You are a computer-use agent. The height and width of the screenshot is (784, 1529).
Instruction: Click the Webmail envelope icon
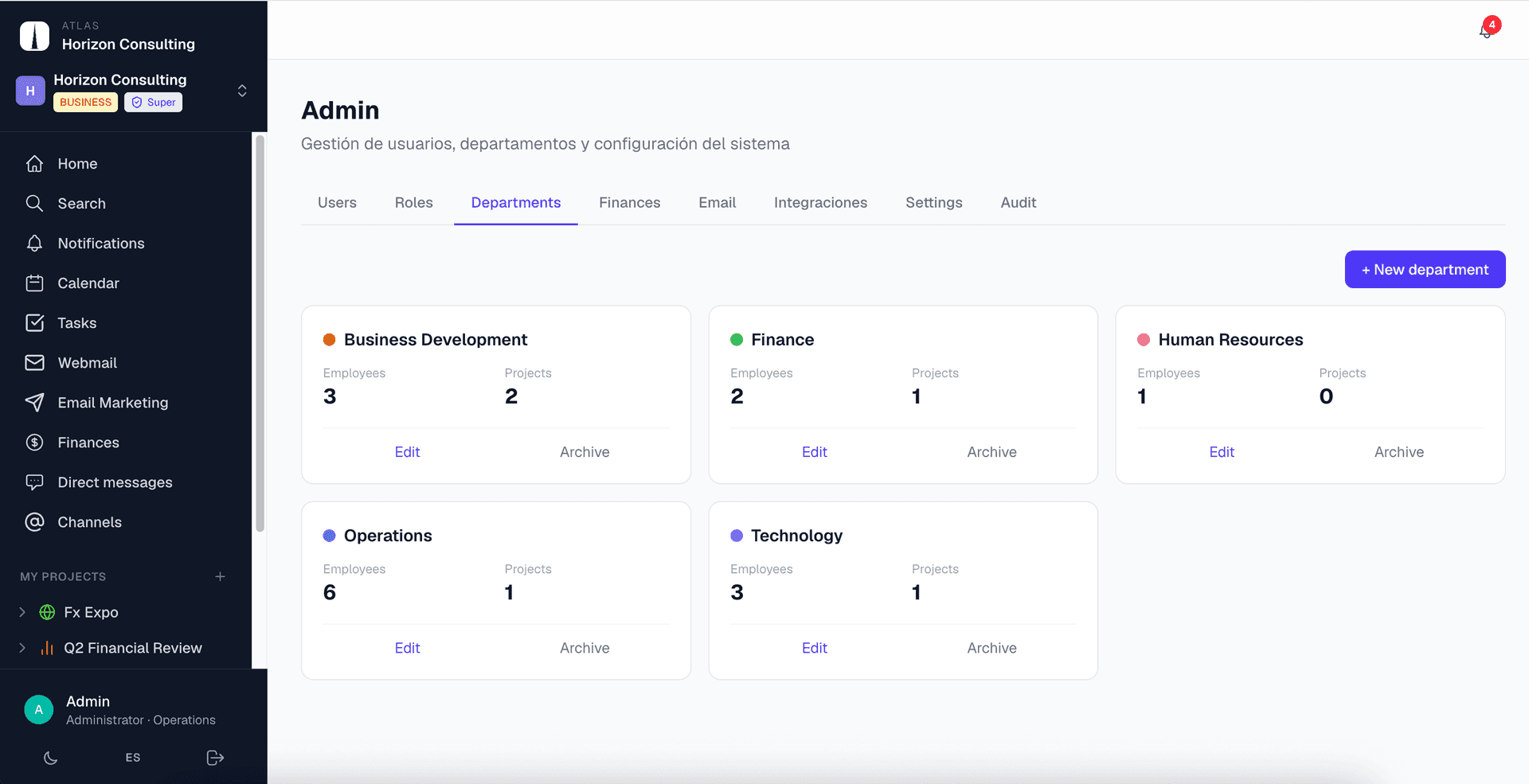[x=34, y=362]
